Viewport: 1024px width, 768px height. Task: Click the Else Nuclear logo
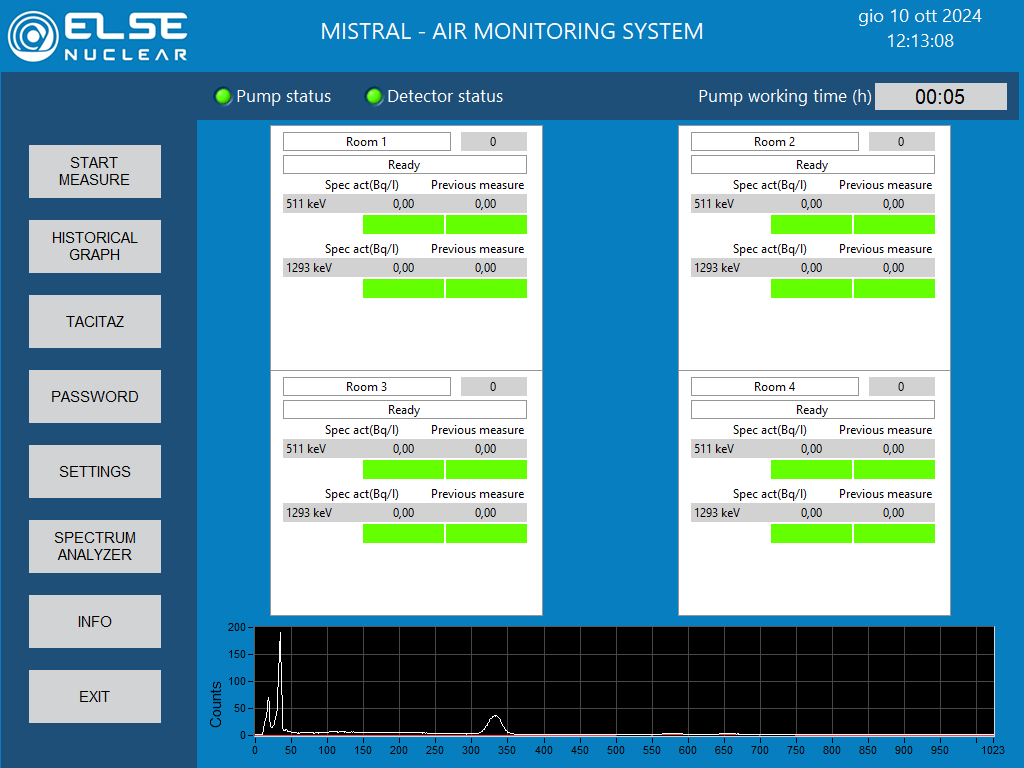97,35
